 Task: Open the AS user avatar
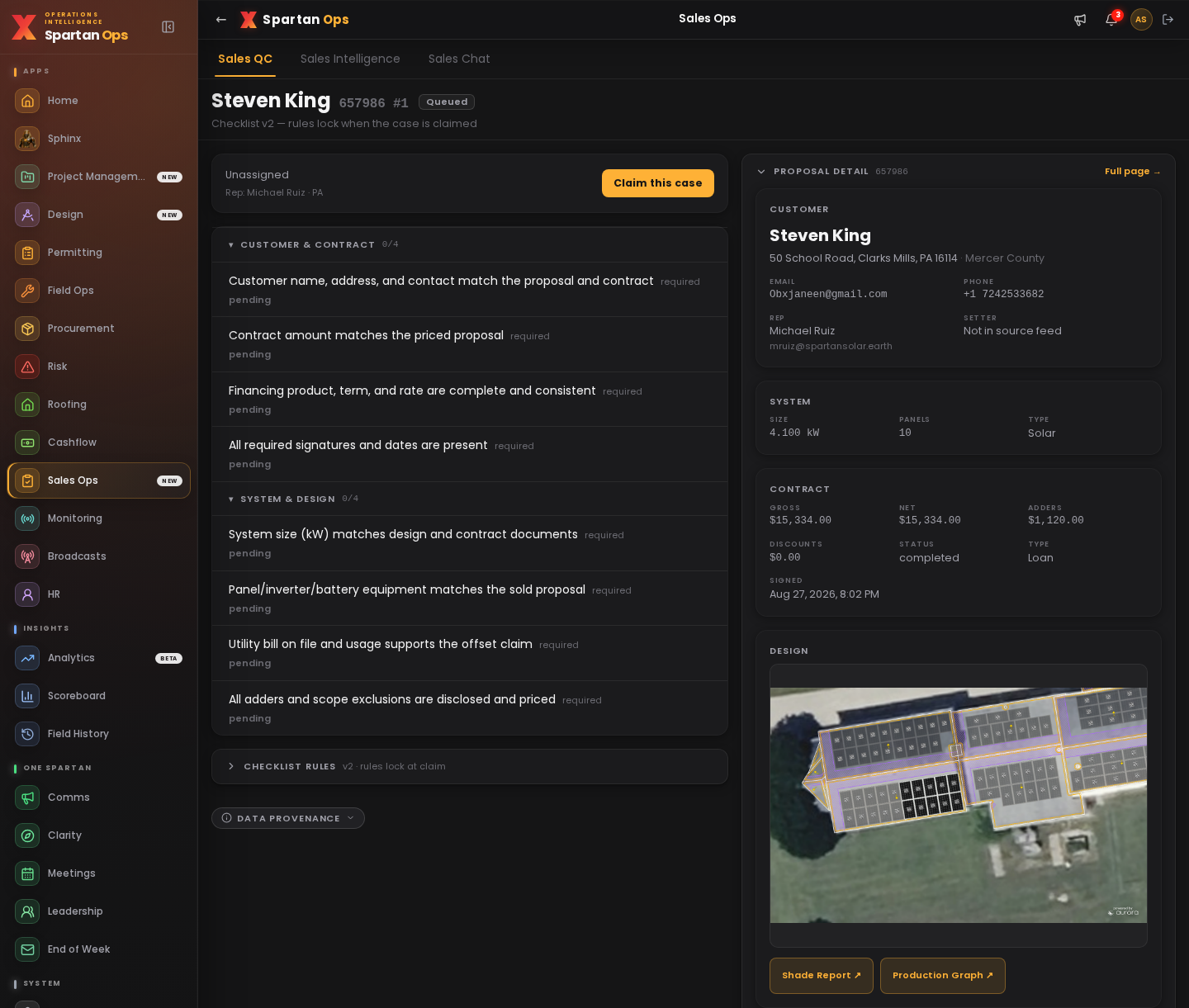1141,20
